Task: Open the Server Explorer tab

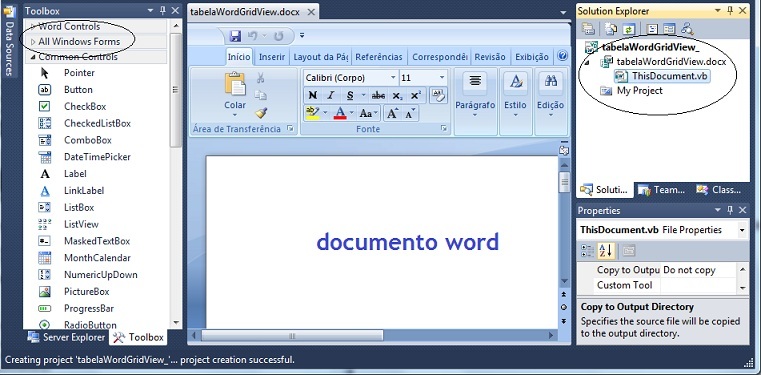Action: coord(66,337)
